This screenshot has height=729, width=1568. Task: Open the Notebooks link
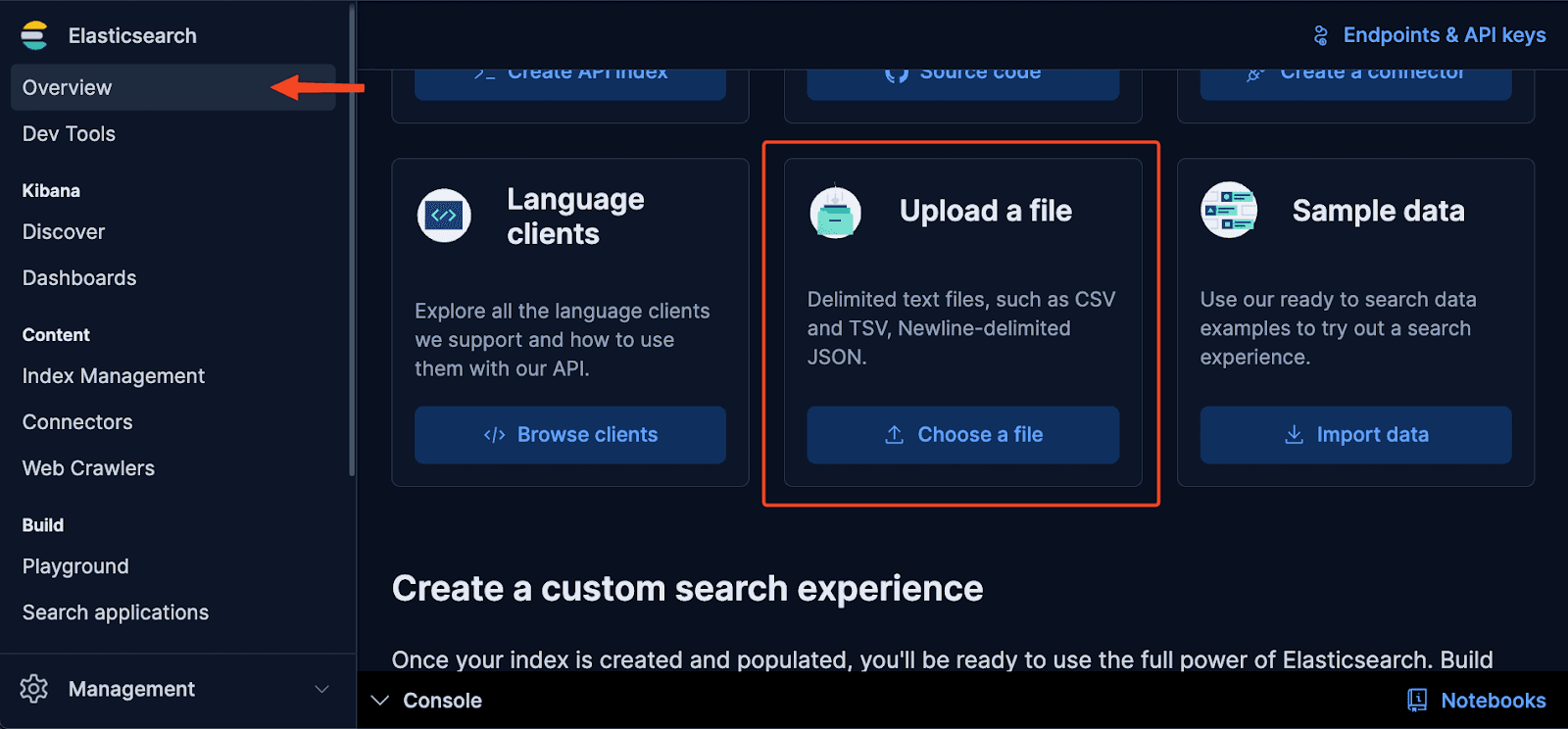(1493, 700)
